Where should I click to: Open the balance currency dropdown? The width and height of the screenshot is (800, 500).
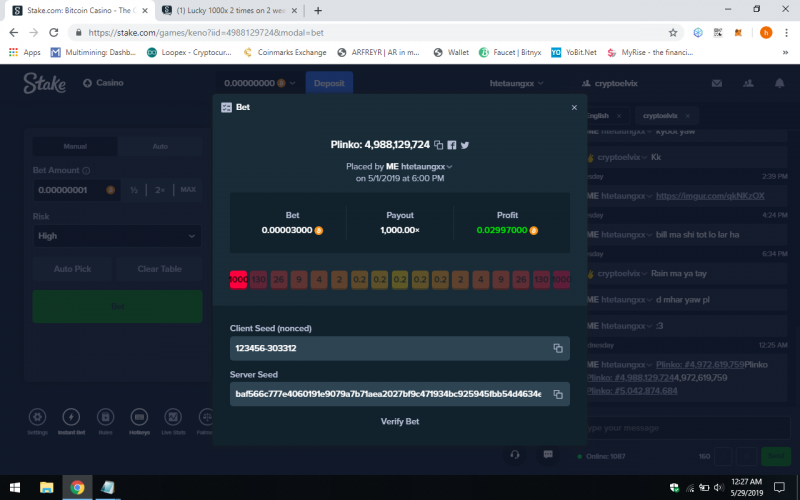260,83
